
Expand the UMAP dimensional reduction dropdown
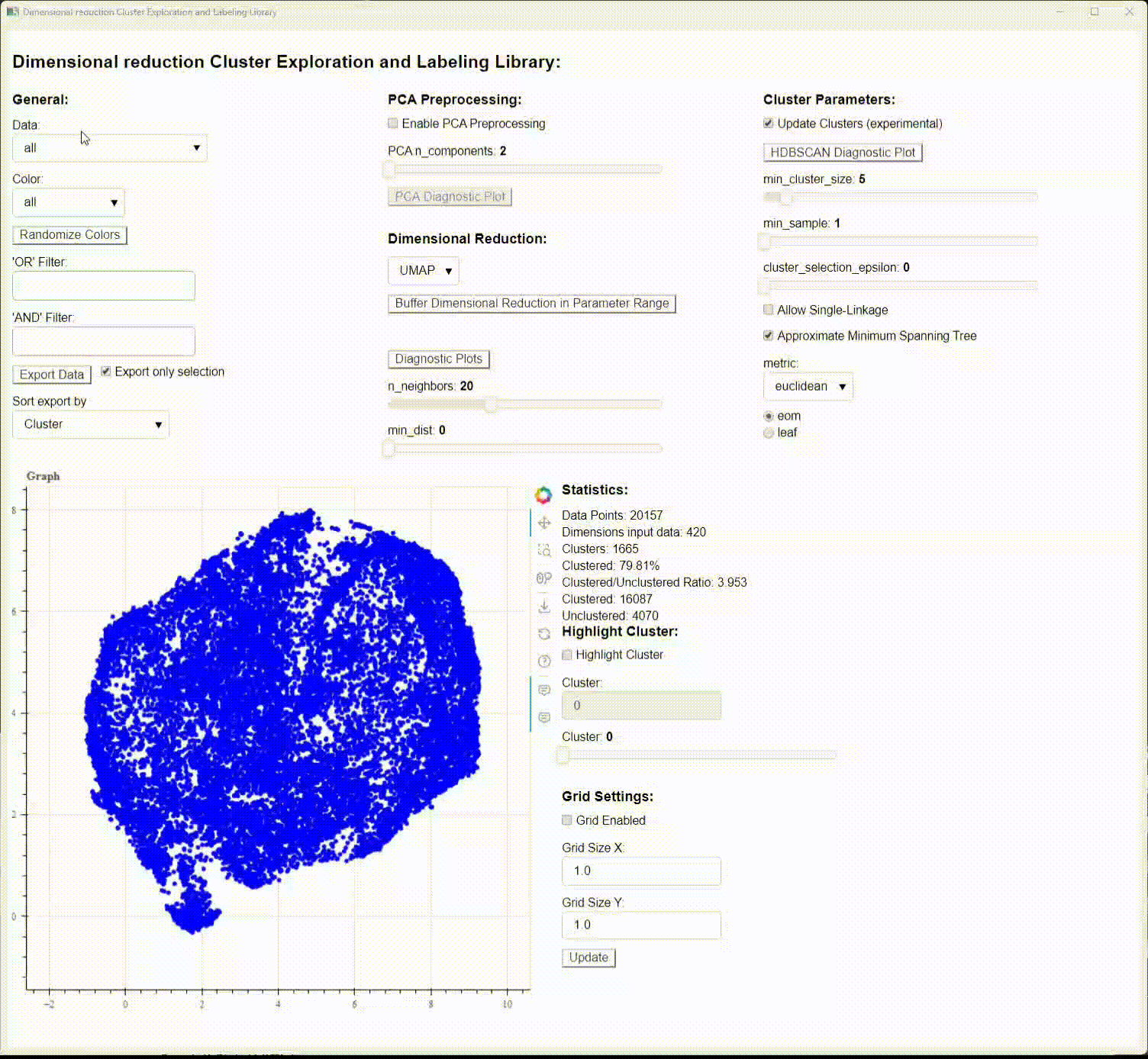point(424,271)
